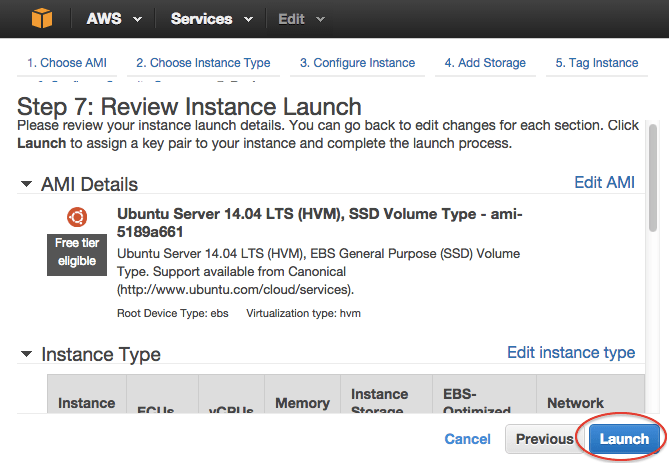Open the AWS dropdown menu

point(114,19)
